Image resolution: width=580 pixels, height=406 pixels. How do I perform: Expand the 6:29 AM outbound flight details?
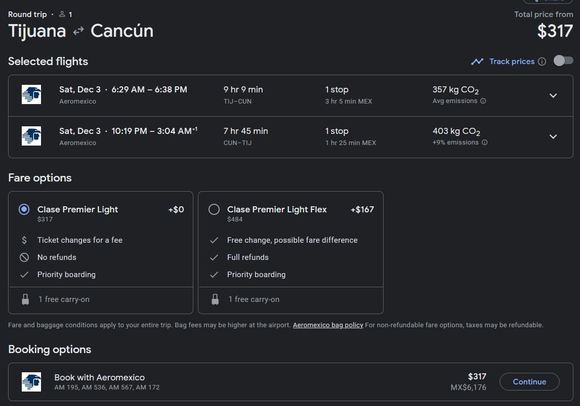553,96
